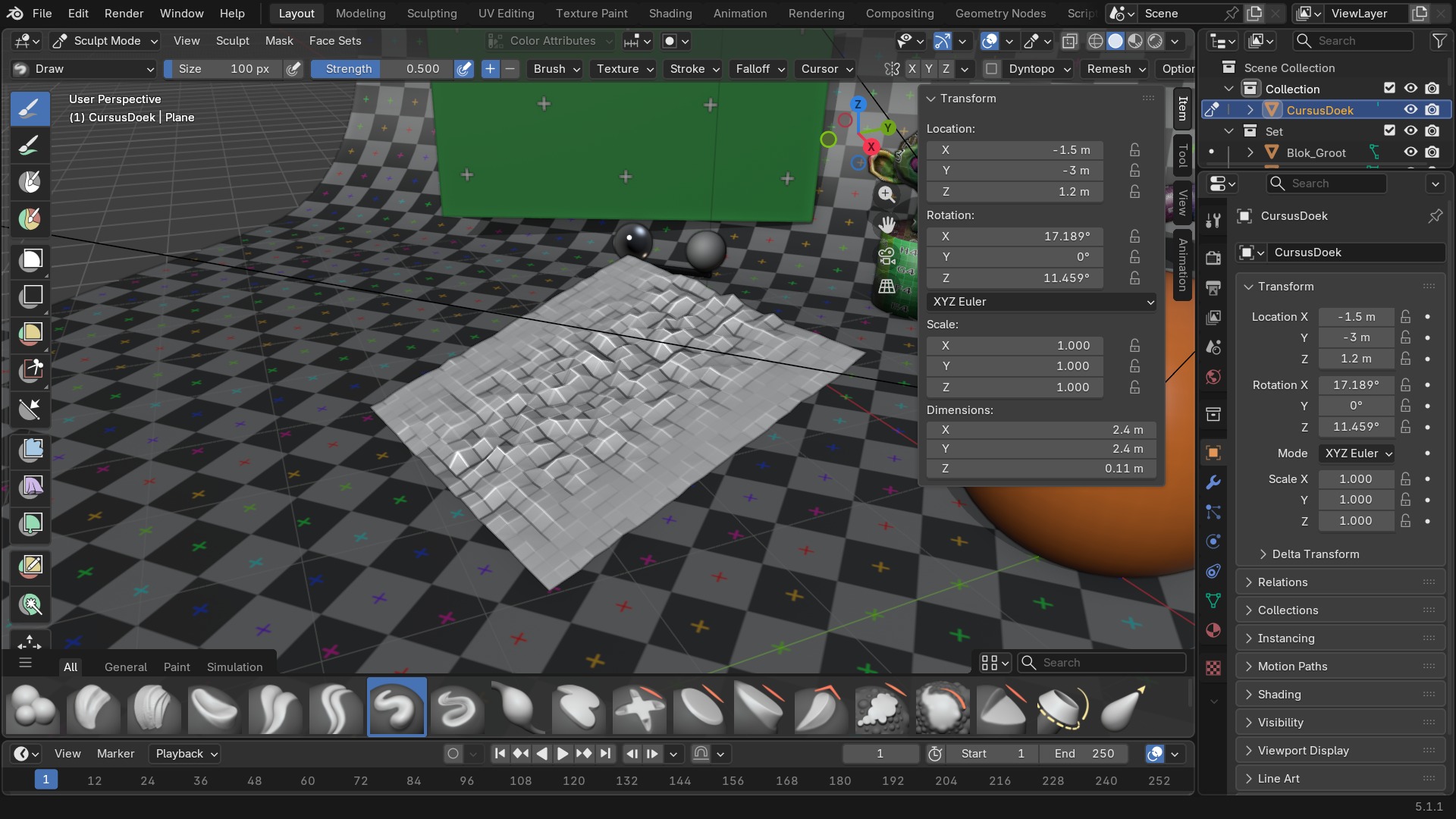Open Object Data mesh properties tab
1456x819 pixels.
click(x=1213, y=601)
